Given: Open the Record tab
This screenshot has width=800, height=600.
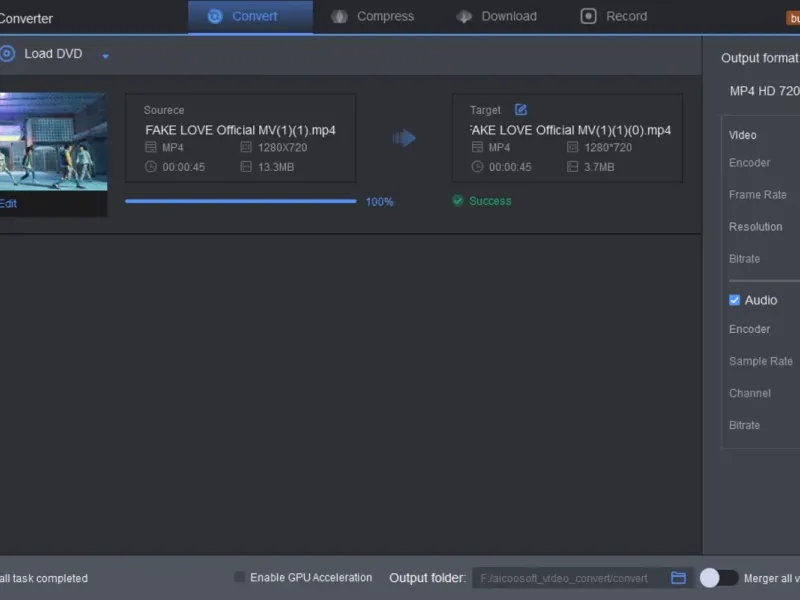Looking at the screenshot, I should [x=614, y=16].
